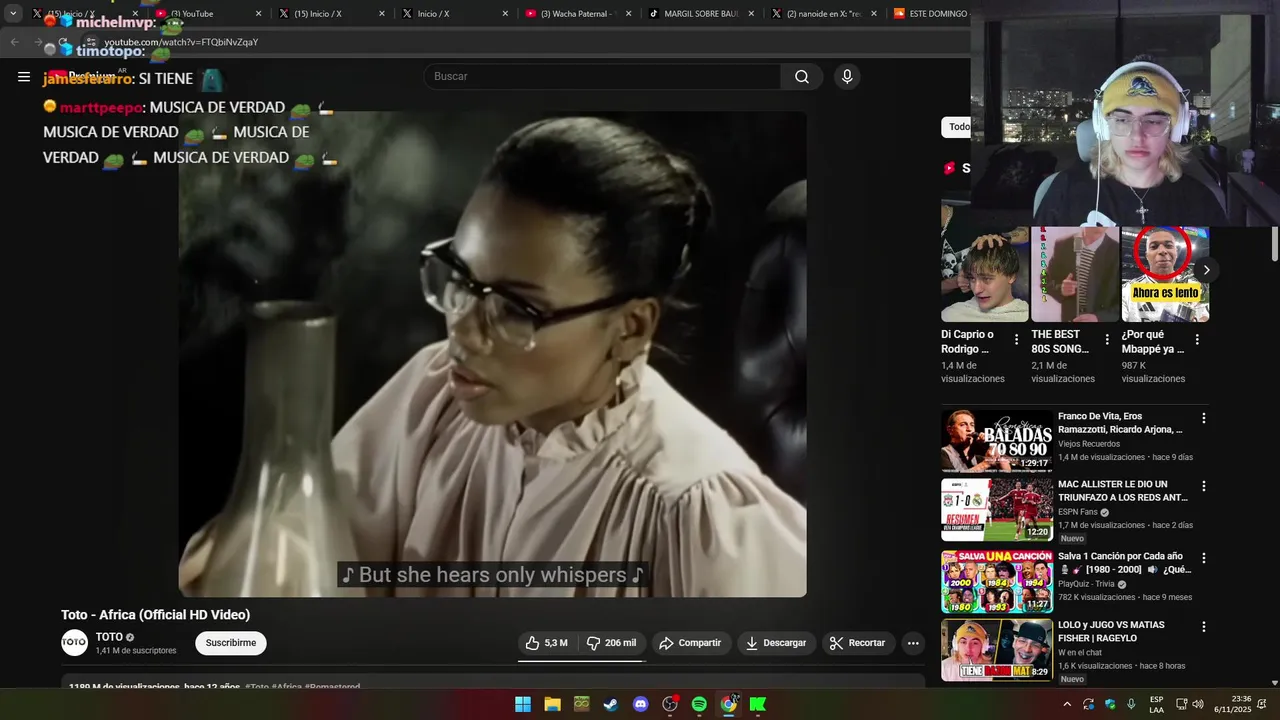Open the volume control in system tray
Image resolution: width=1280 pixels, height=720 pixels.
(1198, 704)
